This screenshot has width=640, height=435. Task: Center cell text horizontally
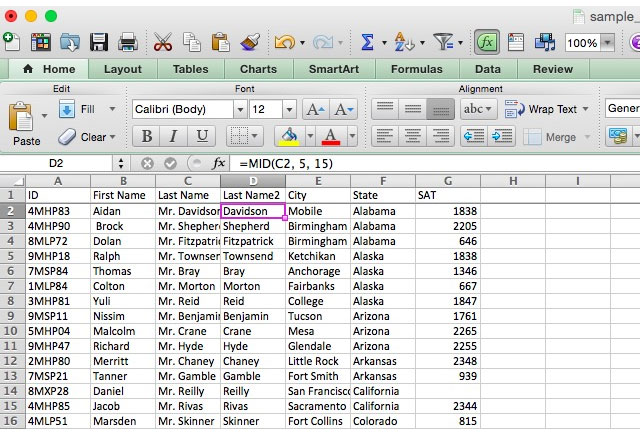click(413, 136)
